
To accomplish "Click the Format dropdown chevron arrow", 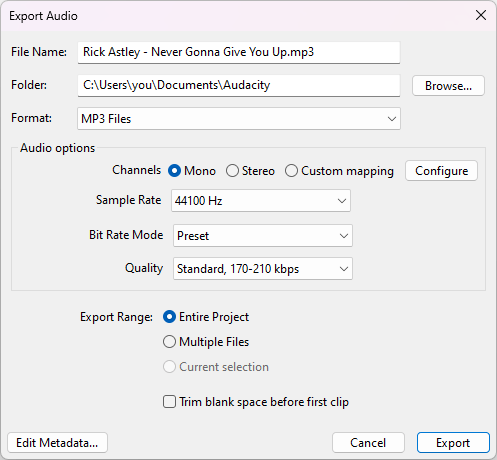I will pos(392,119).
